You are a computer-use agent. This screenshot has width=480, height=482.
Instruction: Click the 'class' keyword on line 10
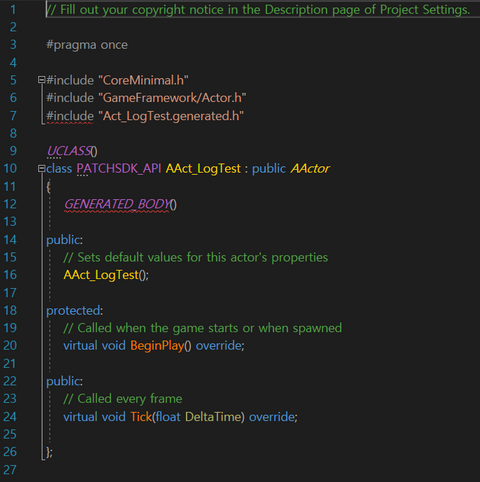pos(59,169)
